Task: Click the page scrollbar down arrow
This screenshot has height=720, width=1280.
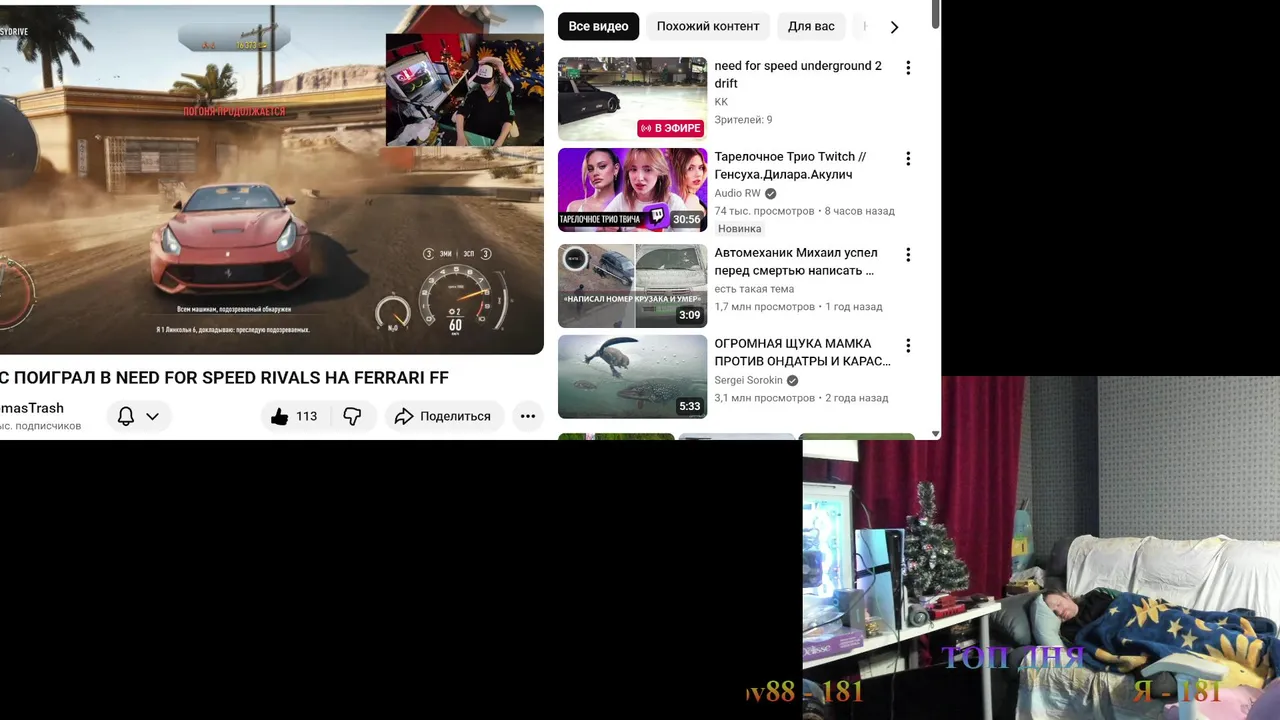Action: pyautogui.click(x=935, y=434)
